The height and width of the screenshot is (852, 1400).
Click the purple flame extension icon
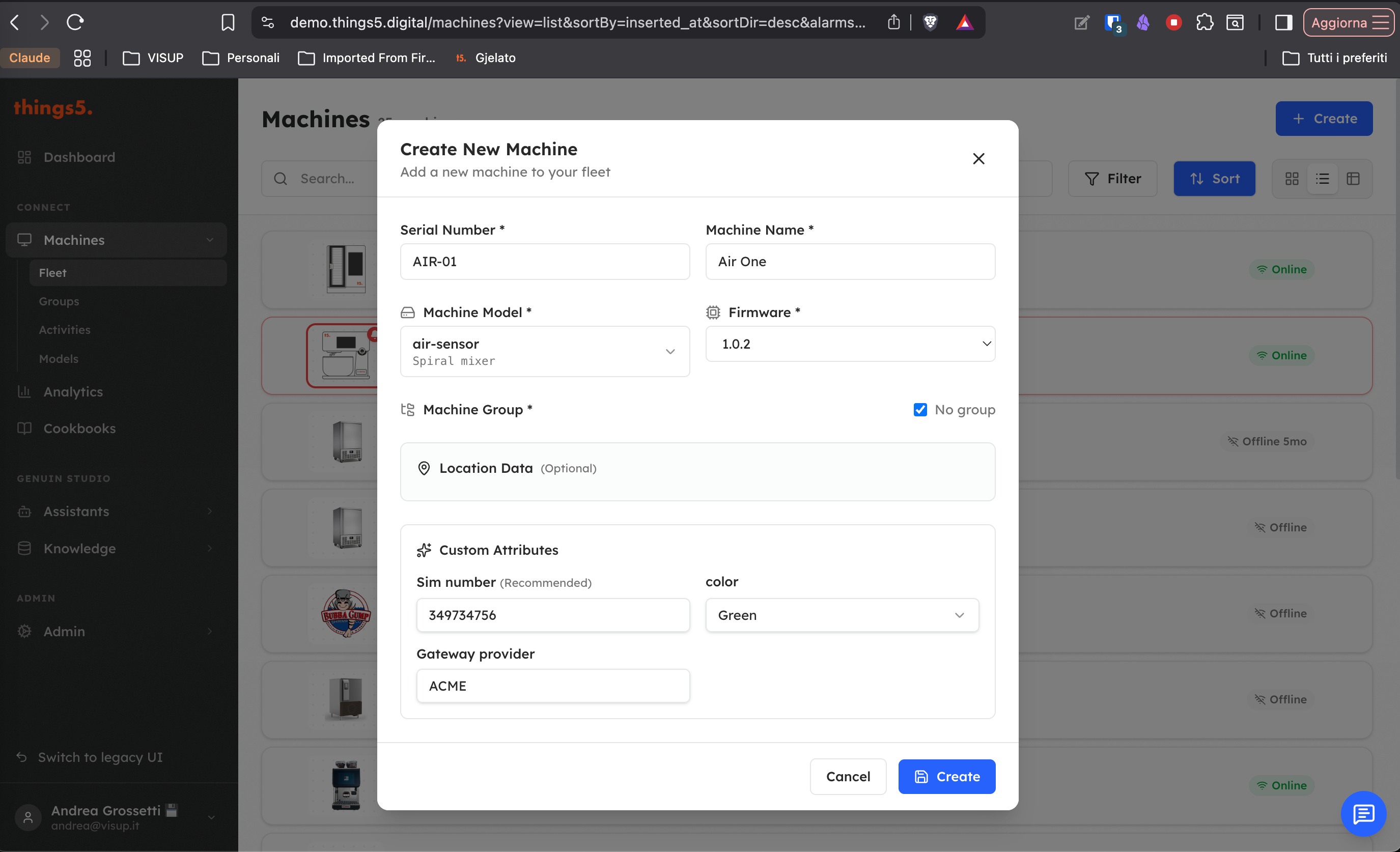click(1142, 22)
